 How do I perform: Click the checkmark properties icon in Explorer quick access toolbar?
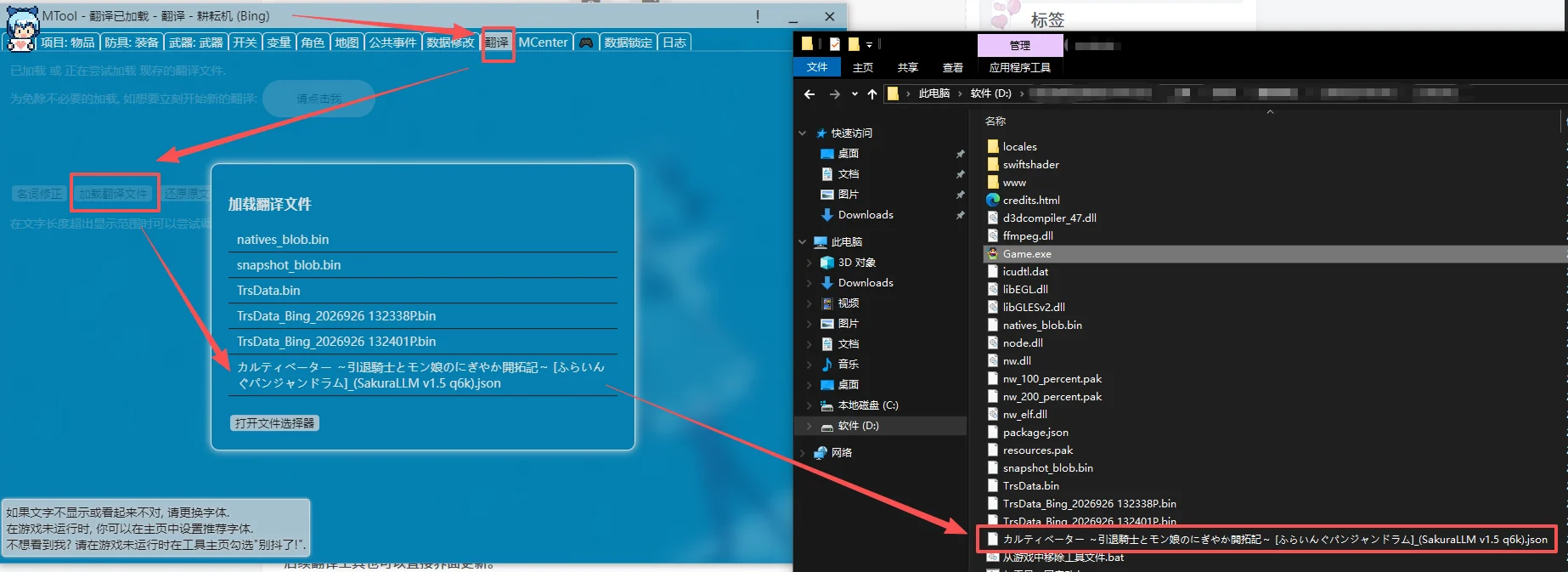[835, 44]
